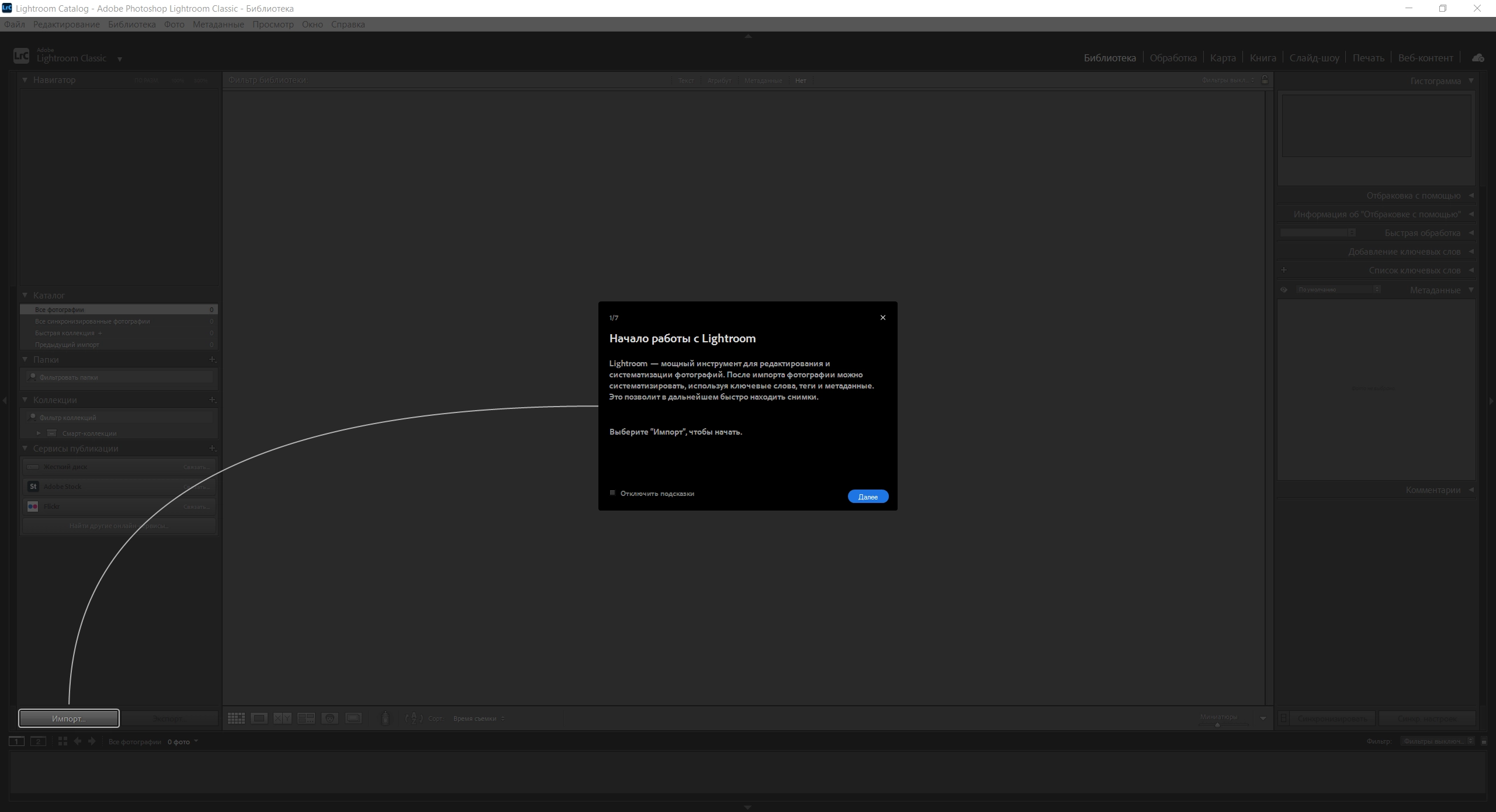The image size is (1496, 812).
Task: Expand the Комментарии panel
Action: 1471,490
